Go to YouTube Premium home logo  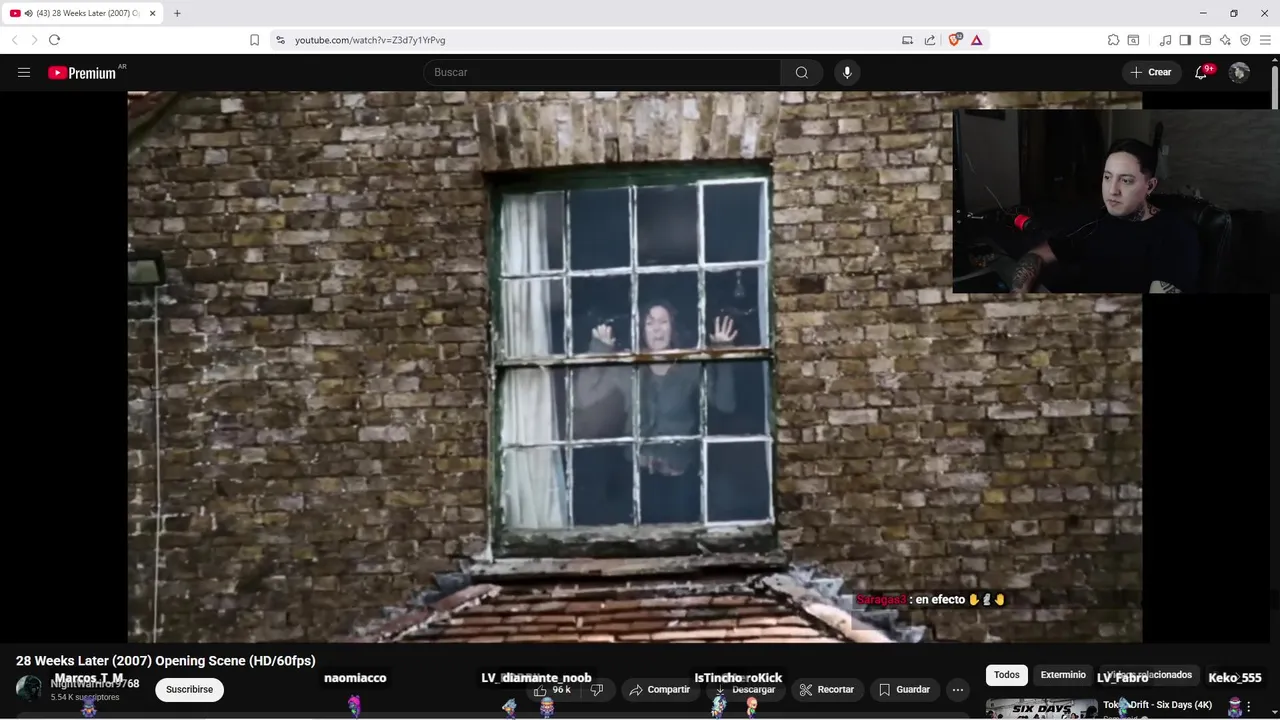[x=82, y=72]
